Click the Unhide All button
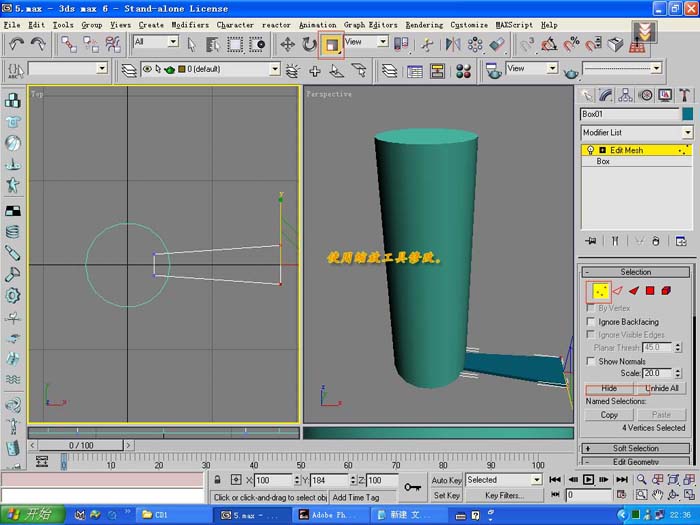The height and width of the screenshot is (525, 700). tap(662, 388)
